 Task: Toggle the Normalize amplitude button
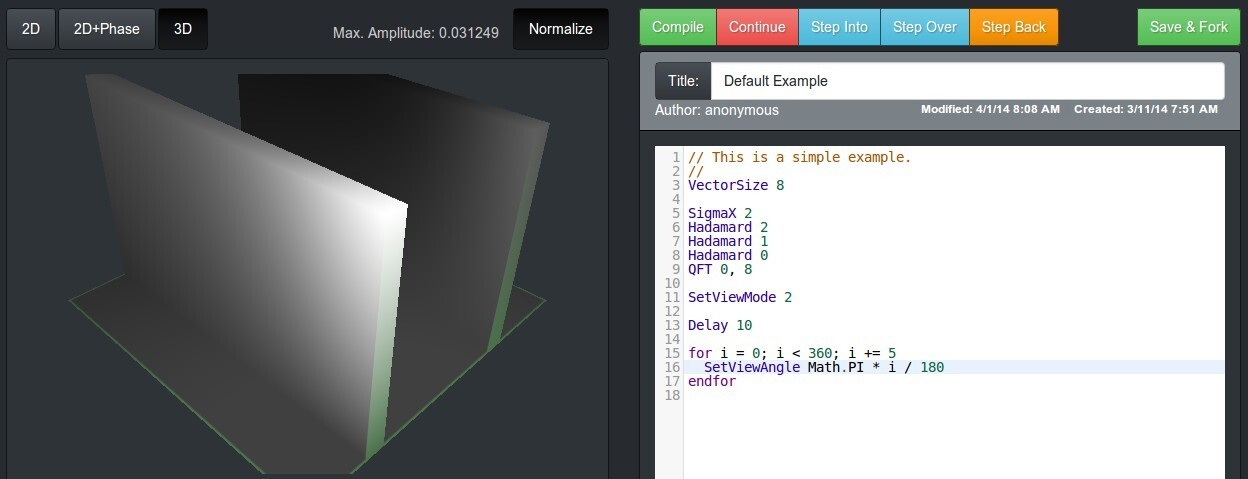coord(560,29)
